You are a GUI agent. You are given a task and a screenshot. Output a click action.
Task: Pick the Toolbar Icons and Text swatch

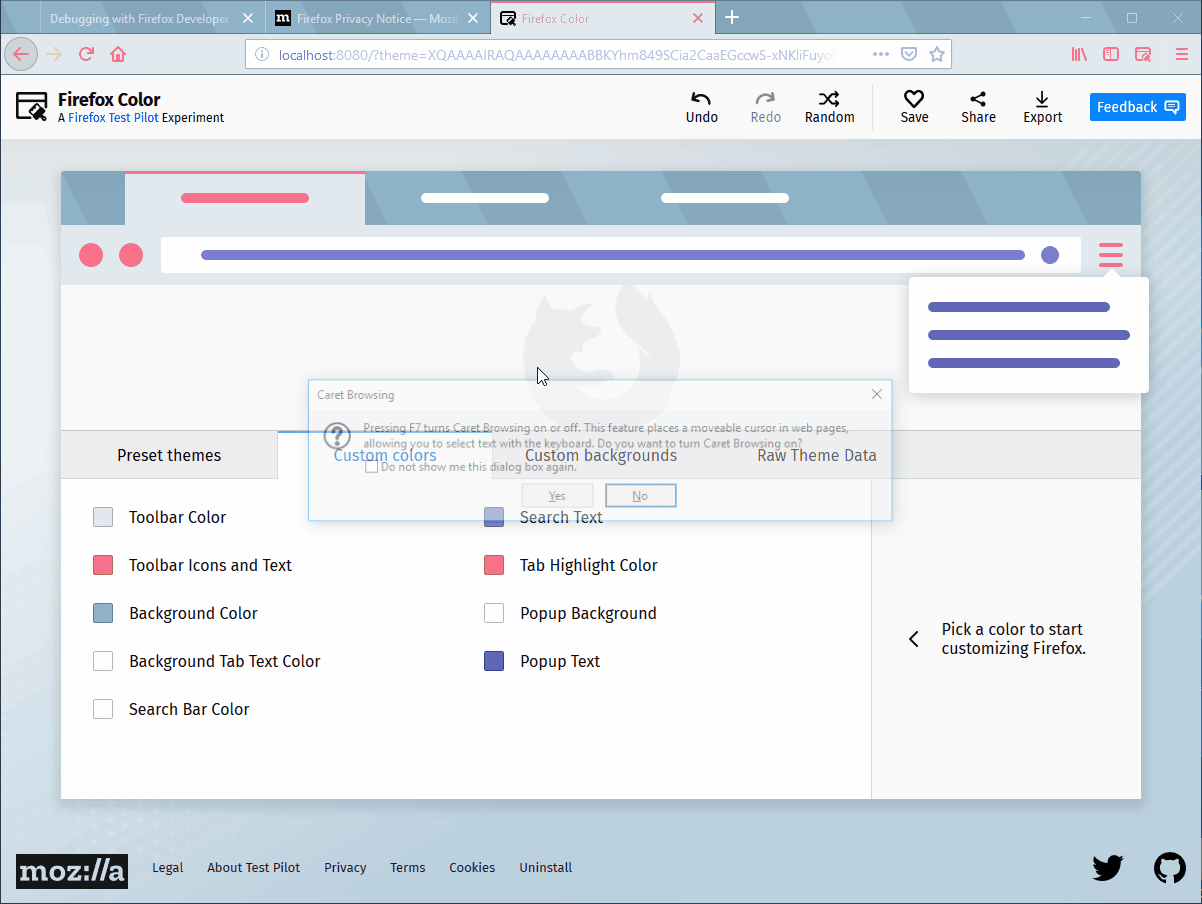coord(103,565)
